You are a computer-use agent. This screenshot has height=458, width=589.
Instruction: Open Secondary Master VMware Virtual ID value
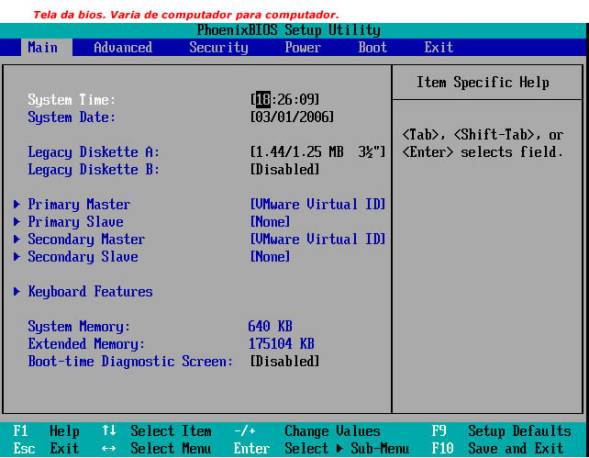tap(318, 239)
